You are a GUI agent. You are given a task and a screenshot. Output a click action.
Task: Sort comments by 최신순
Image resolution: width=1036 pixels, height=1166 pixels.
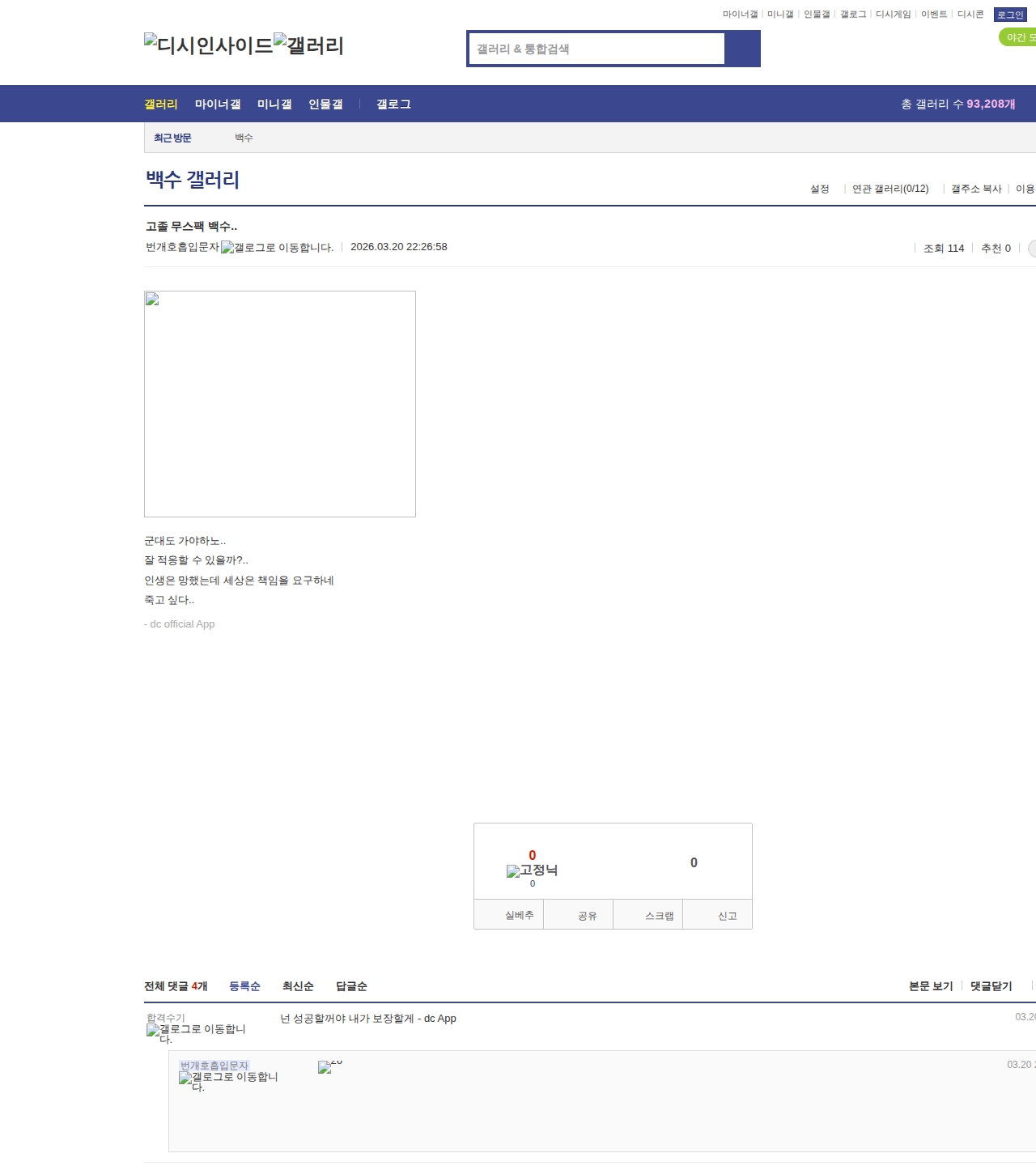(298, 986)
